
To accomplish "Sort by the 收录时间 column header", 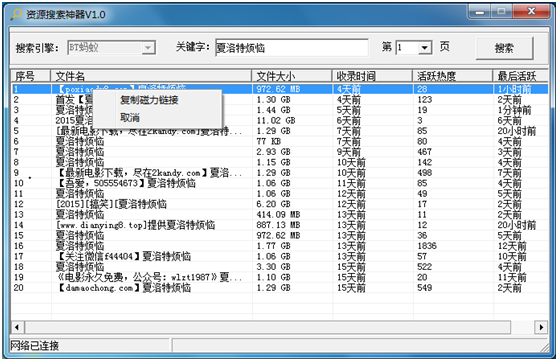I will click(x=373, y=76).
